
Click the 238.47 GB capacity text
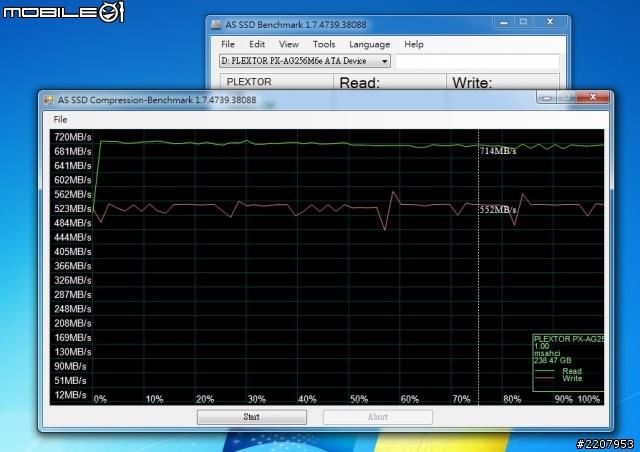(553, 361)
